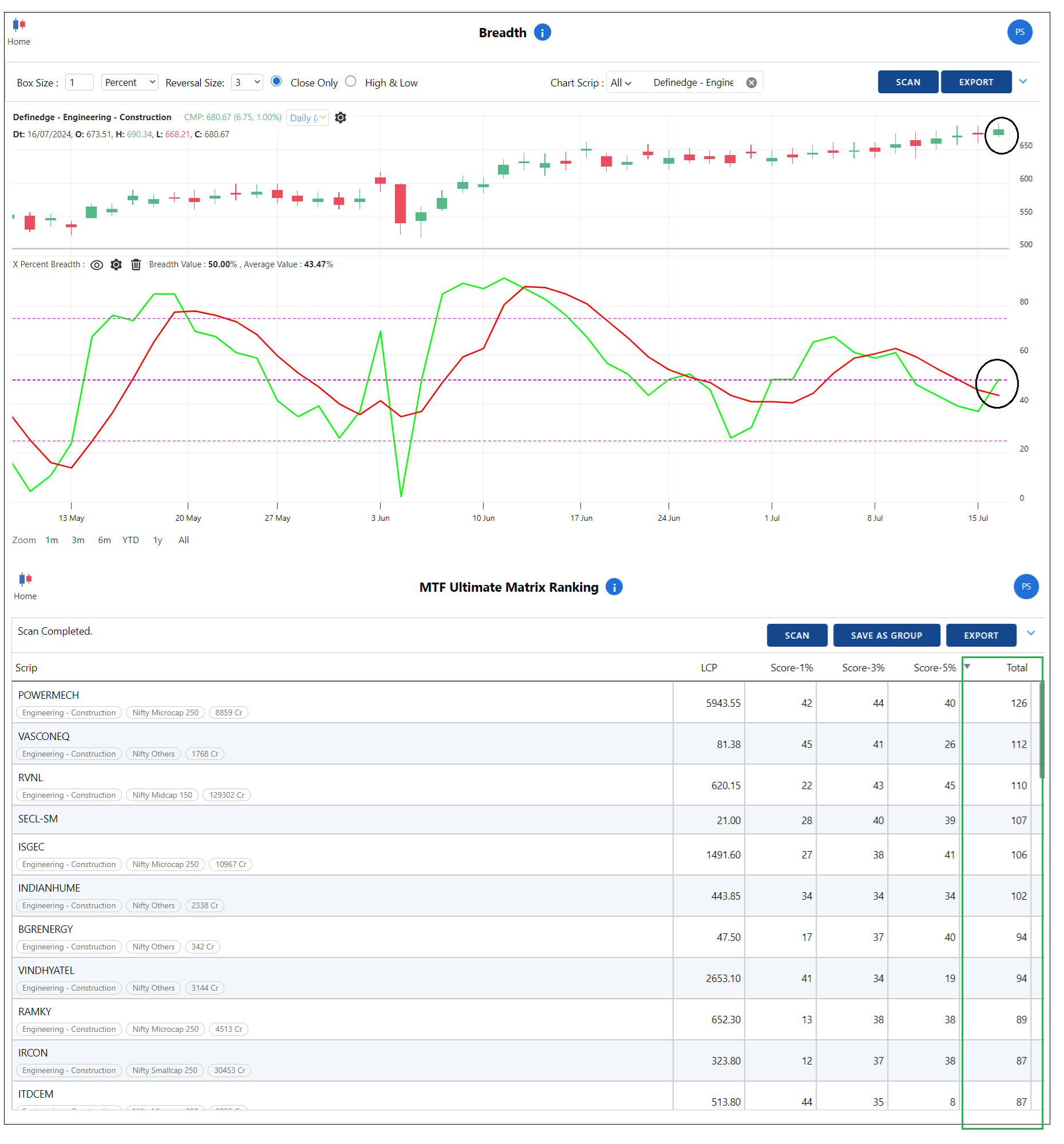Select BGRENERGY scrip name

click(x=45, y=929)
